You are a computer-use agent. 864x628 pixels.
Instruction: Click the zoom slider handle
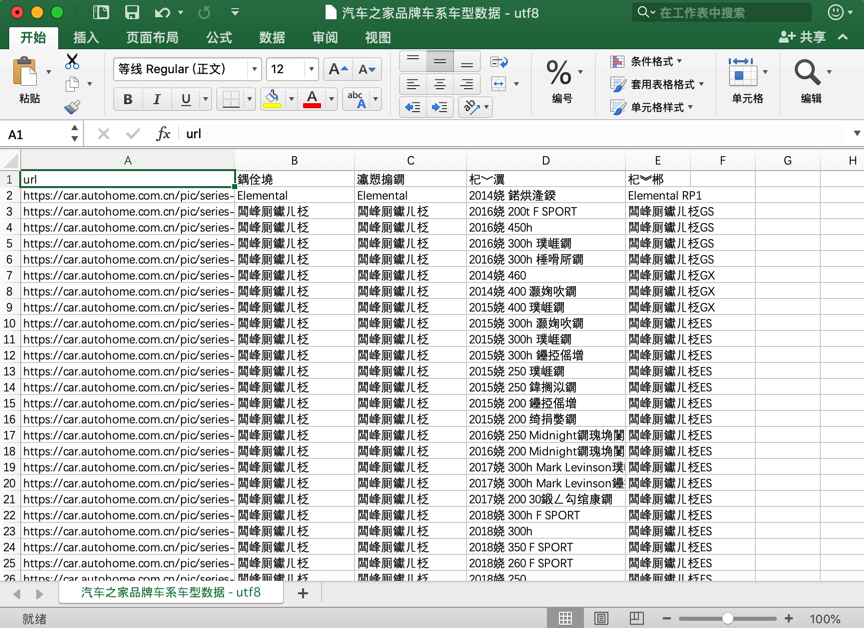(727, 619)
